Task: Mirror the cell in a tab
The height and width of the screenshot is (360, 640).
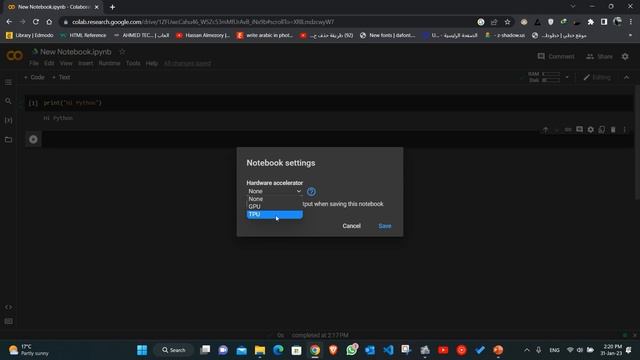Action: tap(602, 129)
